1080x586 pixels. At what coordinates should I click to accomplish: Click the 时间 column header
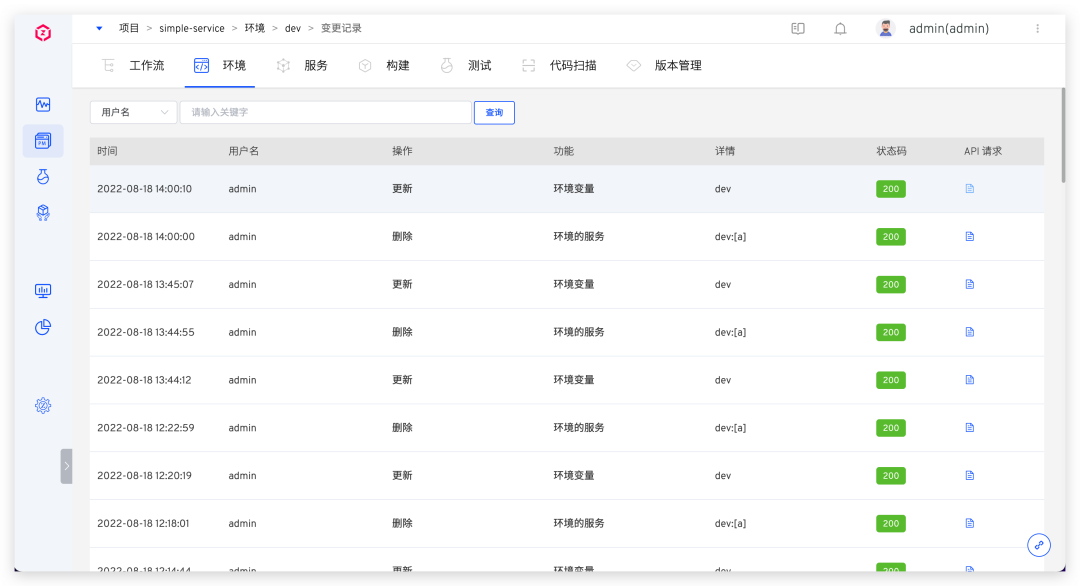click(107, 151)
